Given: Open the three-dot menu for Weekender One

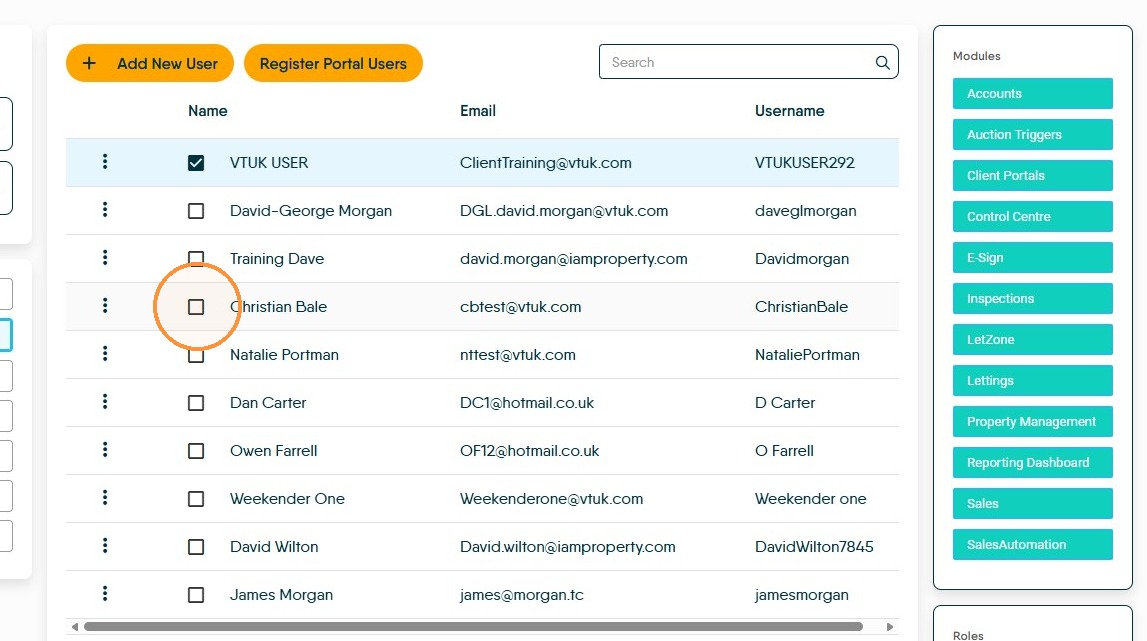Looking at the screenshot, I should pyautogui.click(x=105, y=498).
